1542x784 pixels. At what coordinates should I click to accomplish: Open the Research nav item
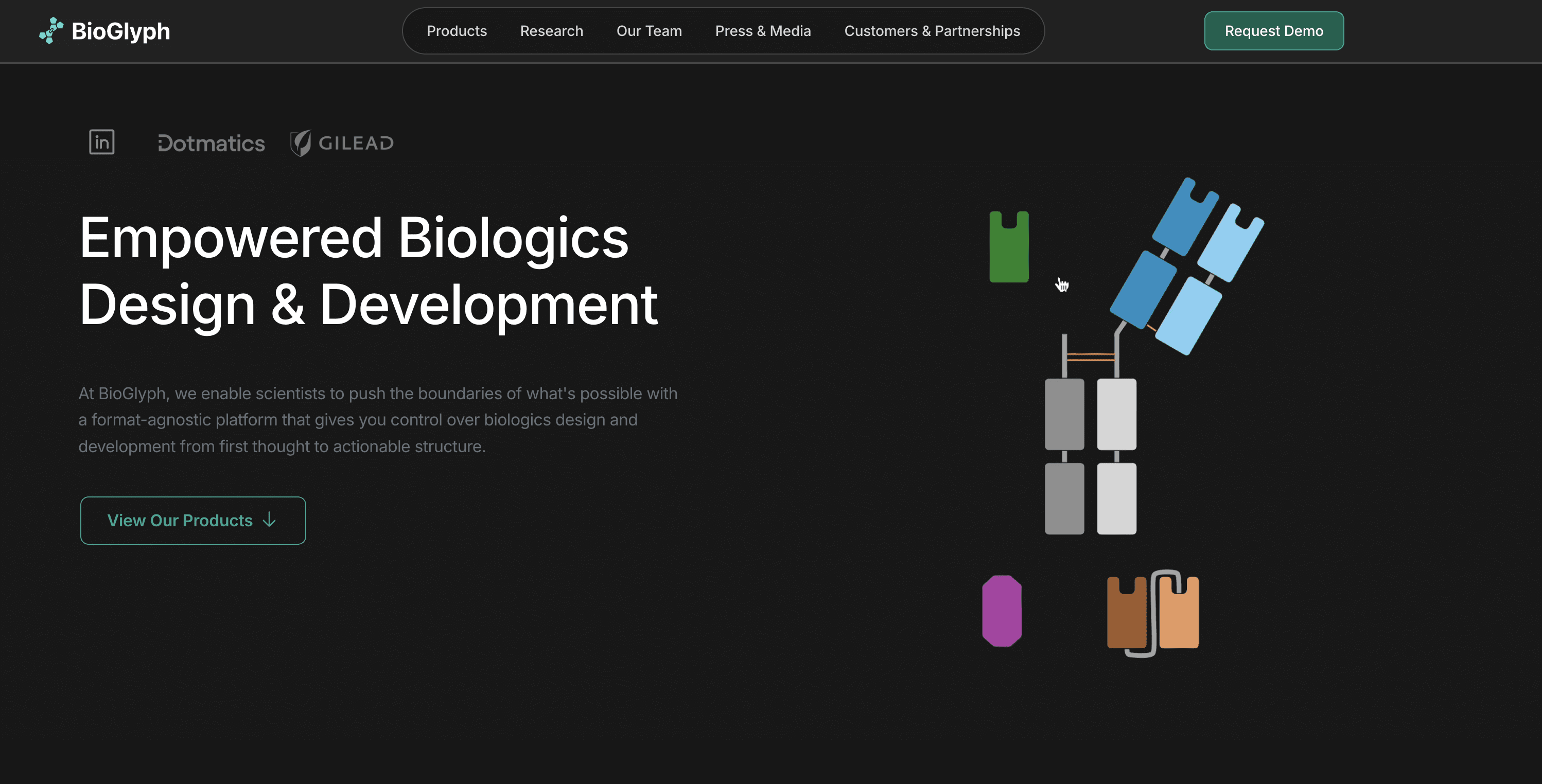pos(551,31)
